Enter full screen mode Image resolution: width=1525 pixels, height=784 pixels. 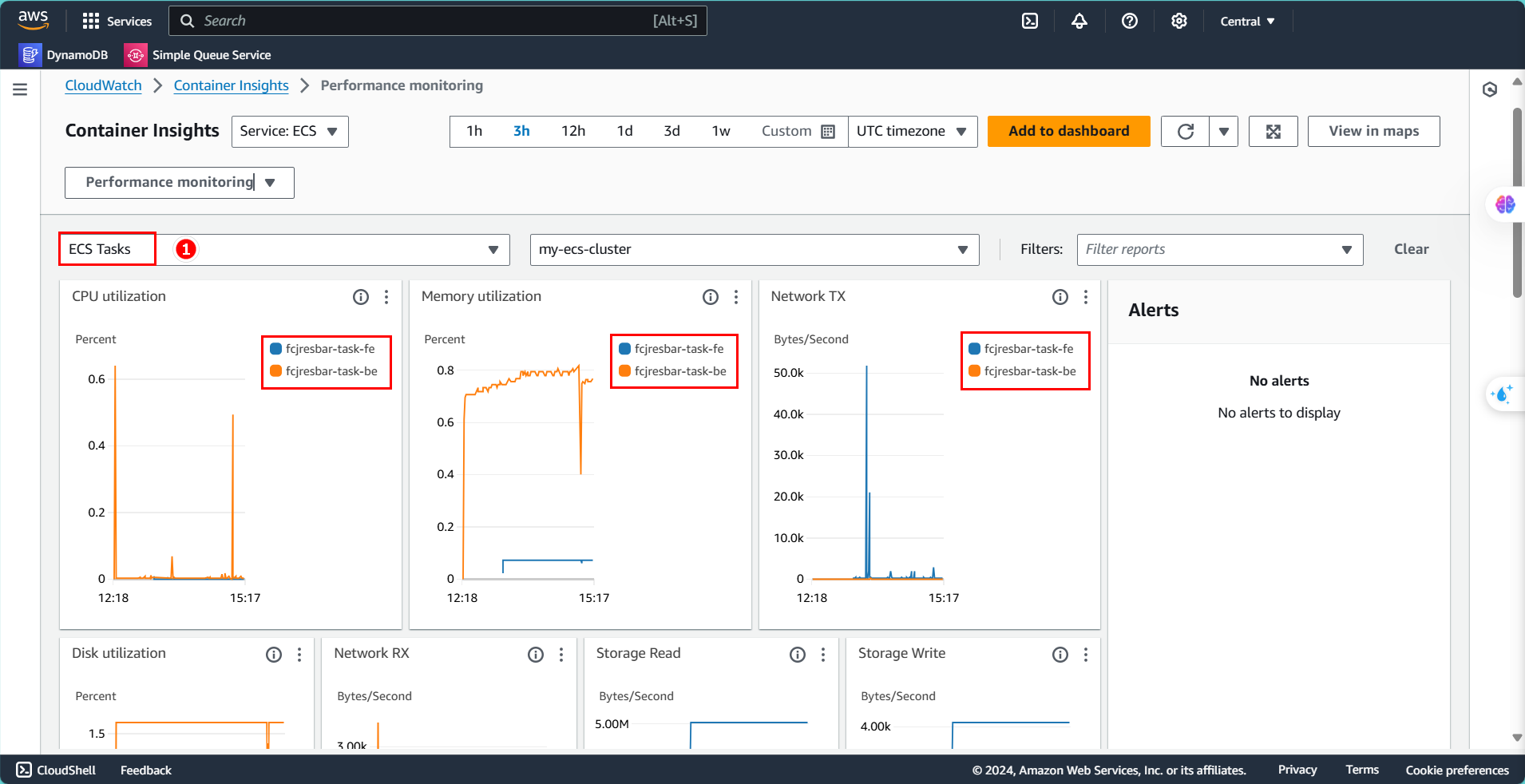click(1273, 131)
